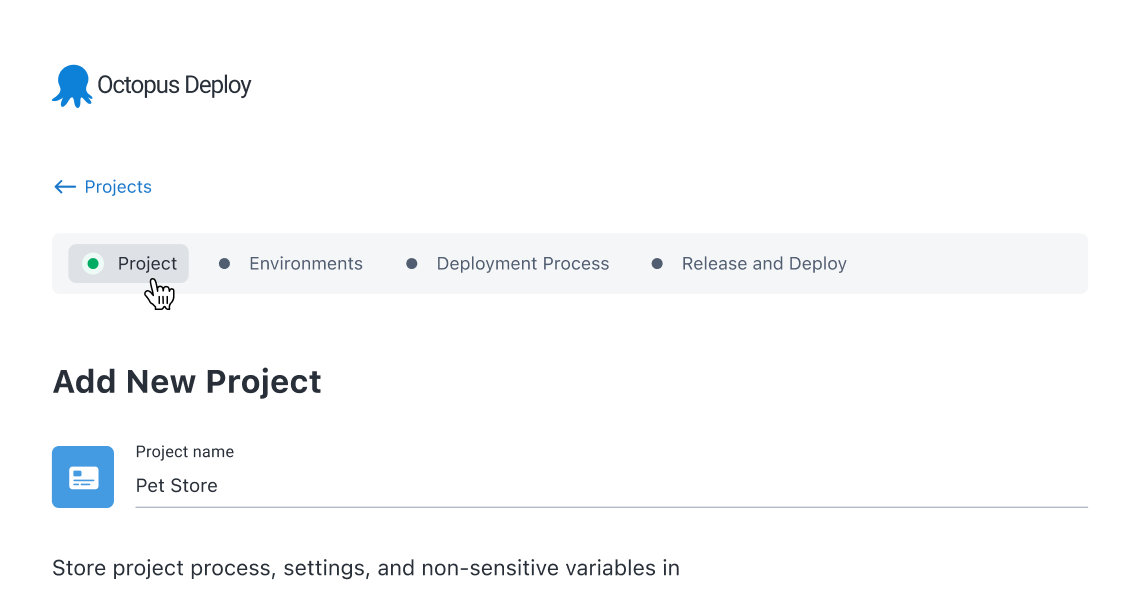The height and width of the screenshot is (600, 1140).
Task: Click the empty end of project name field
Action: (x=900, y=486)
